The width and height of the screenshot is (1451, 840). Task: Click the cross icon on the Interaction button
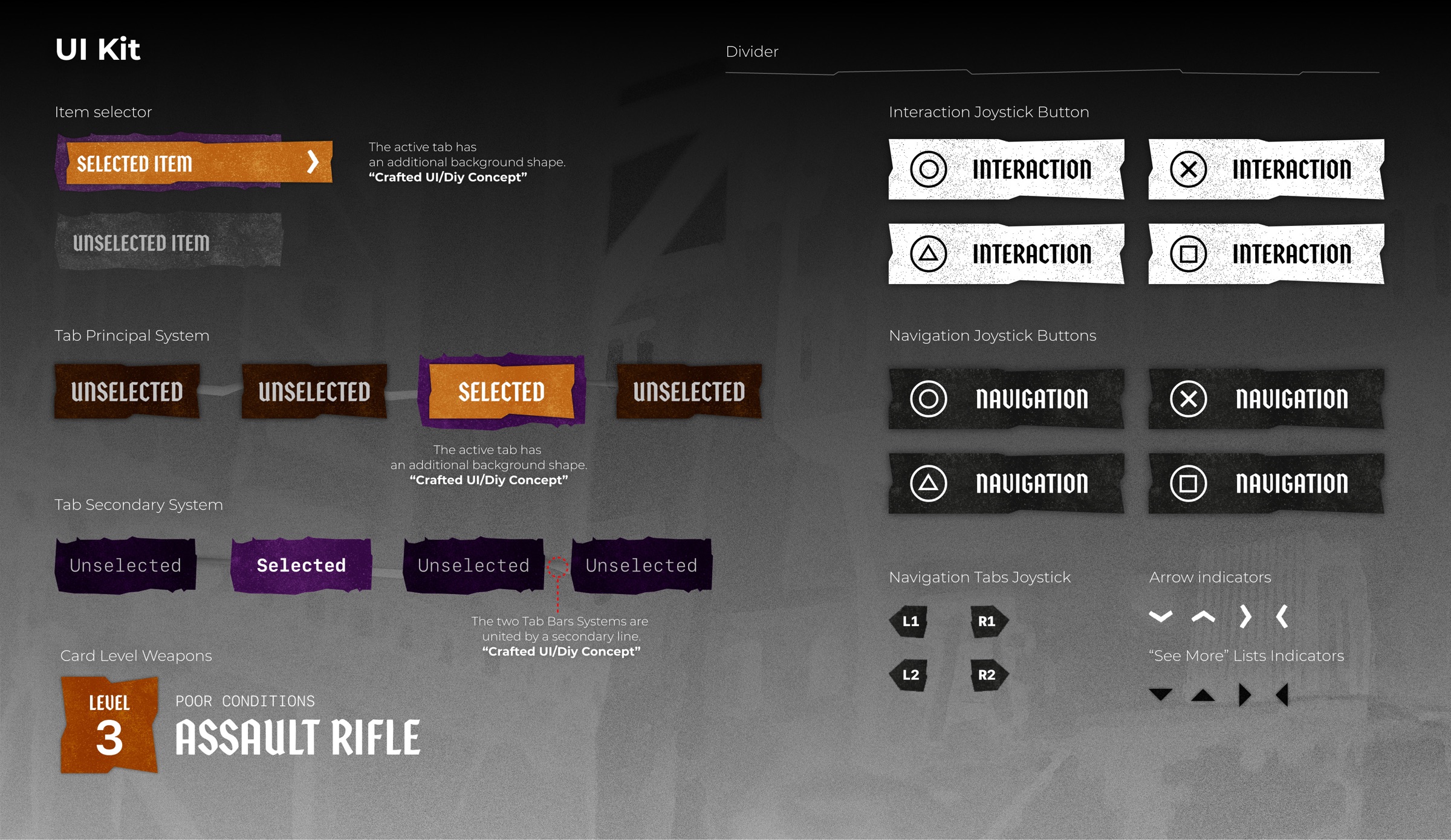1188,169
